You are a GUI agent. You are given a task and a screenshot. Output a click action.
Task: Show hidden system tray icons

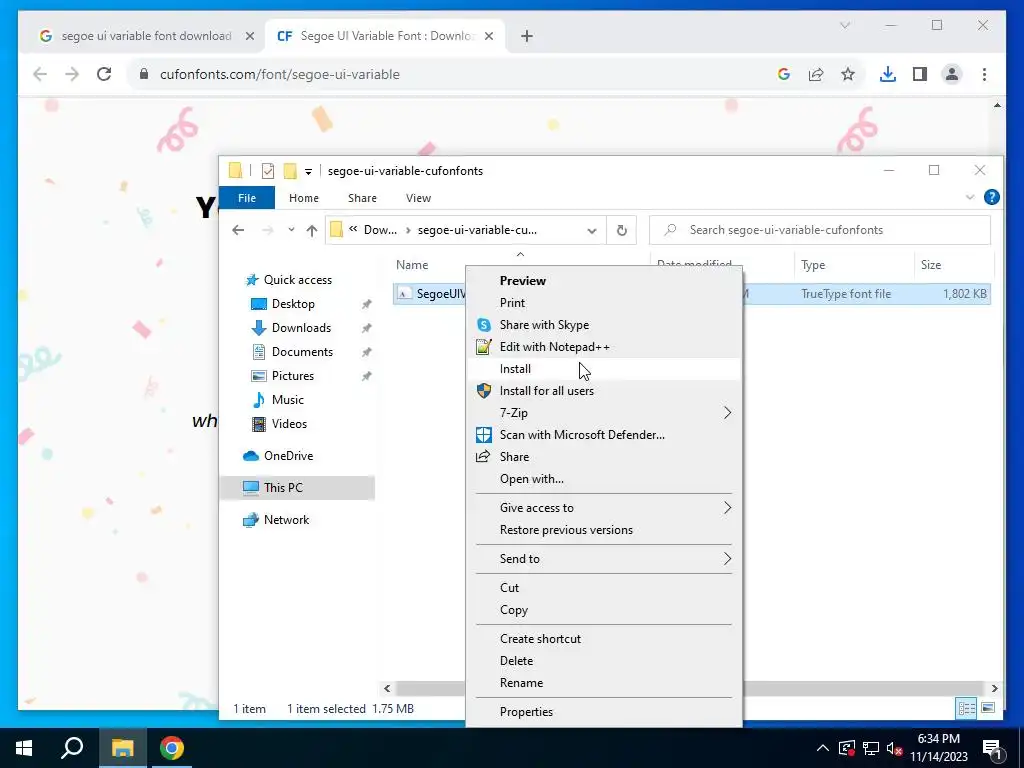[823, 748]
